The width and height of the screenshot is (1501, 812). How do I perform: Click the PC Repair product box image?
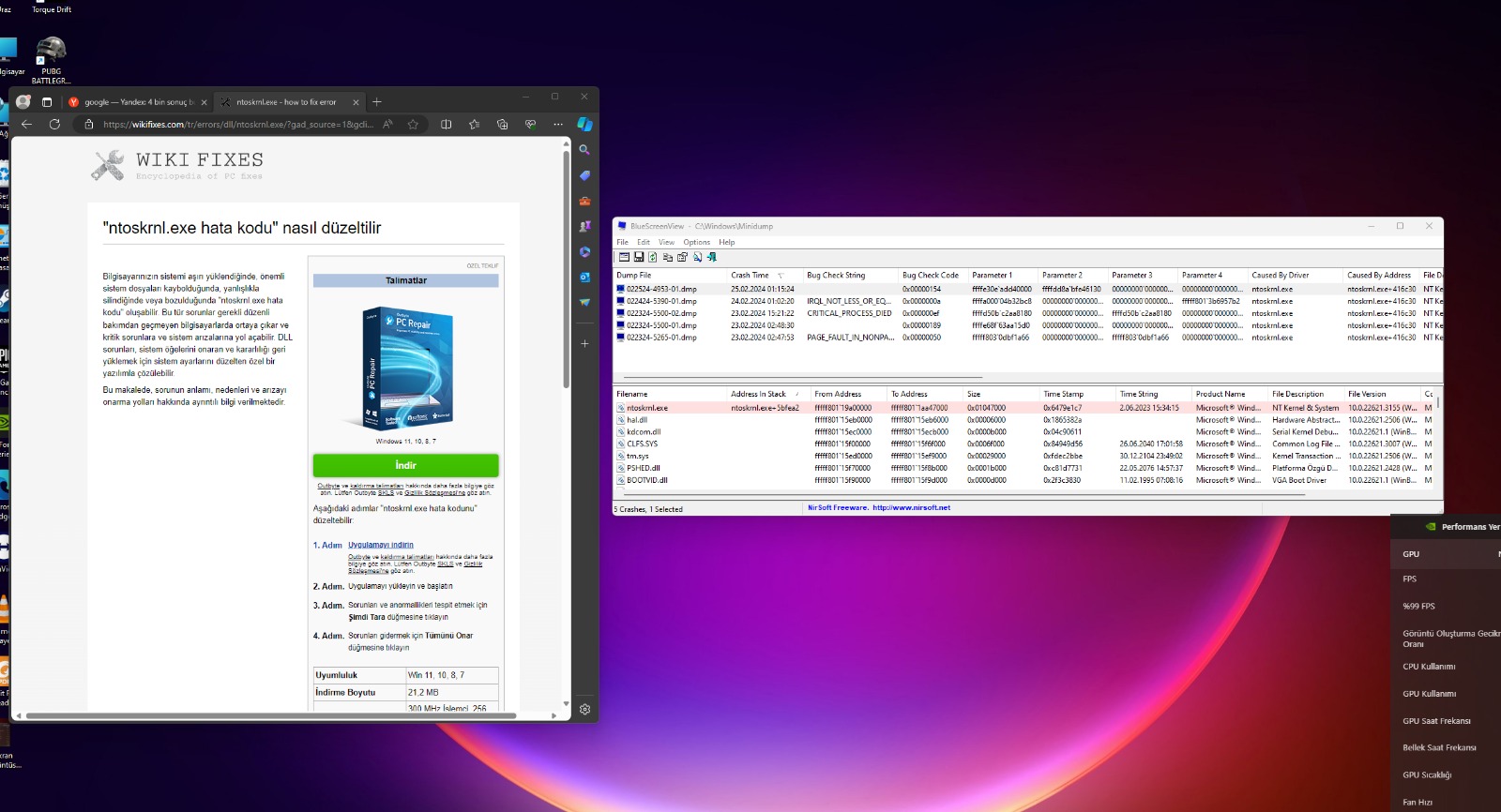(406, 367)
